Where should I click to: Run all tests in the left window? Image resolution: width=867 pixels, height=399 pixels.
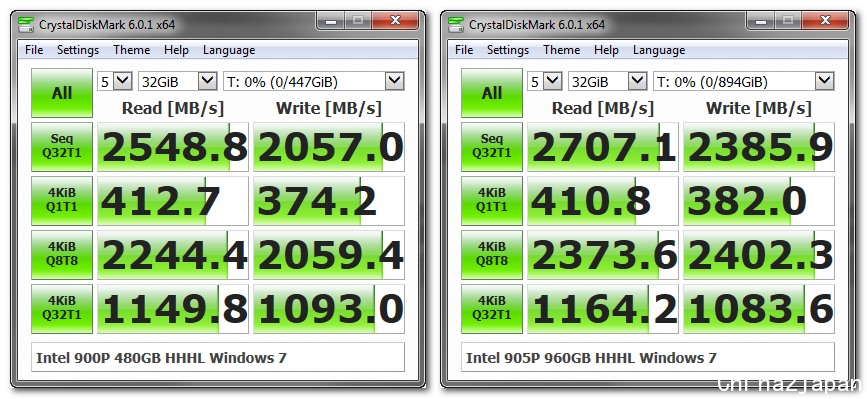point(61,93)
